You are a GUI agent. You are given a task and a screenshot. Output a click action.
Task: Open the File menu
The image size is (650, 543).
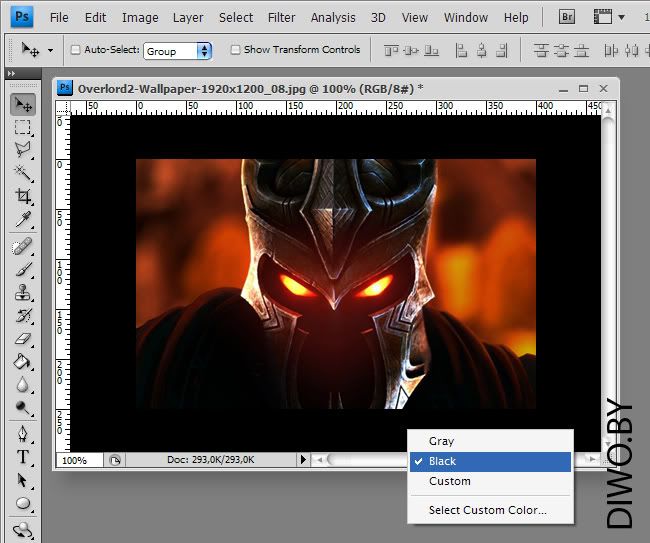pos(59,17)
